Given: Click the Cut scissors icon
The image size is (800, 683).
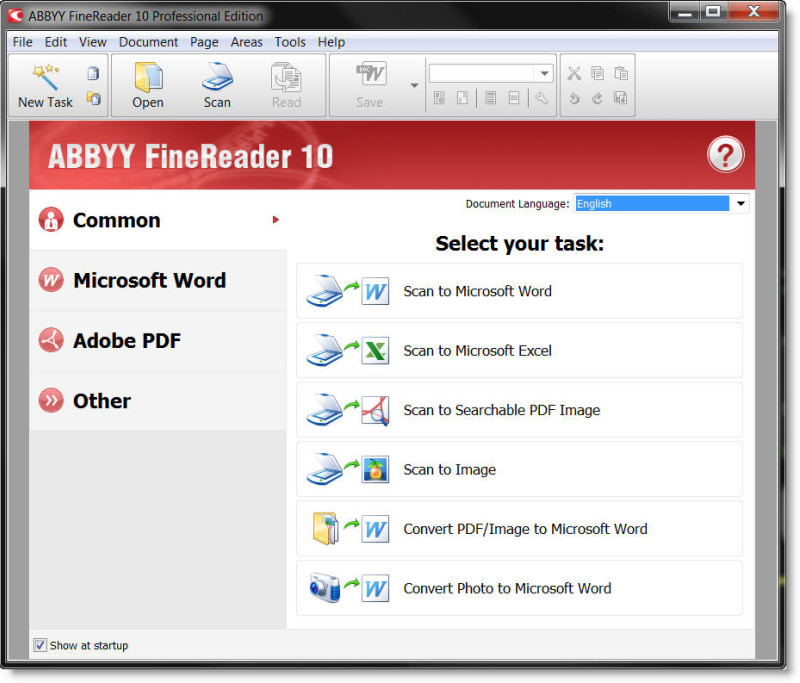Looking at the screenshot, I should click(574, 73).
